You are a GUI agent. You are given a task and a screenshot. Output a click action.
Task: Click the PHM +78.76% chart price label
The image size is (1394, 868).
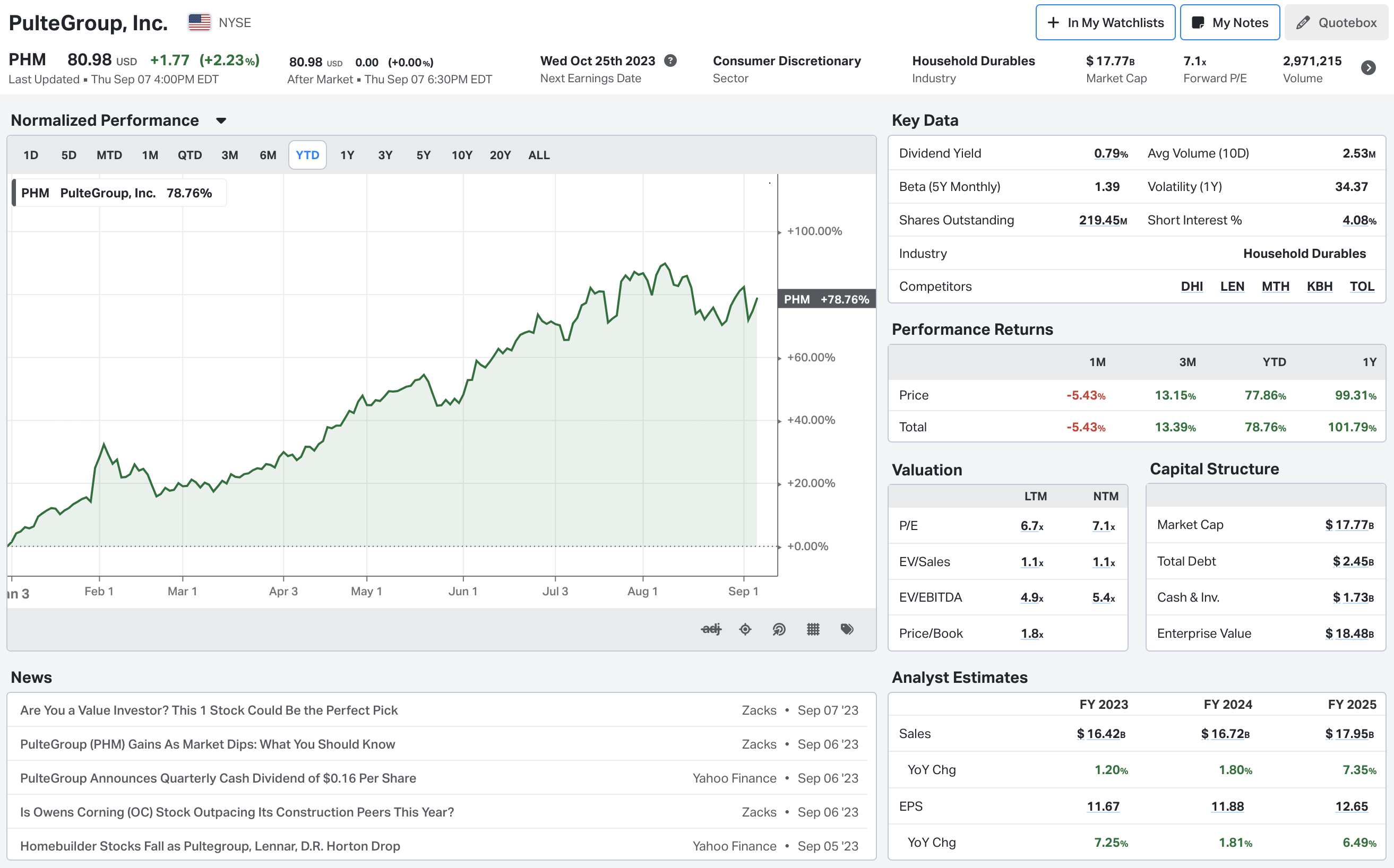coord(827,299)
